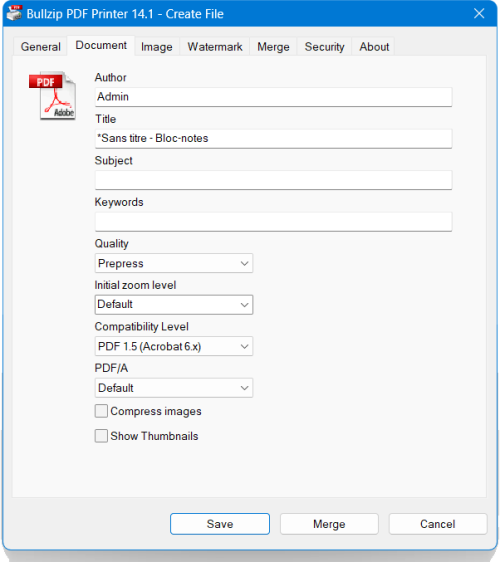Tick the Show Thumbnails checkbox
Viewport: 500px width, 562px height.
coord(101,436)
